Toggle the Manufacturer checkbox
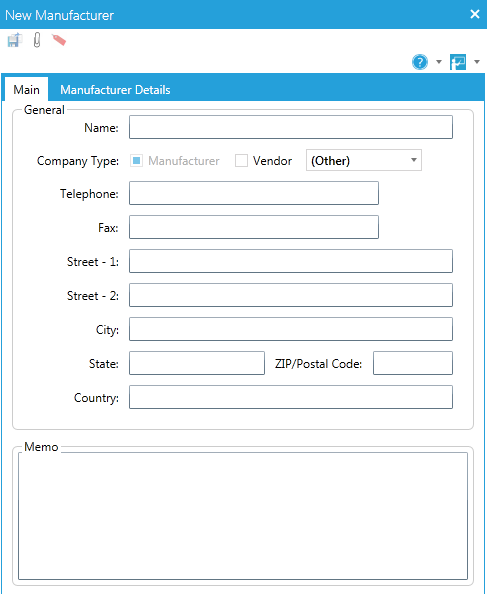This screenshot has height=594, width=487. [136, 161]
